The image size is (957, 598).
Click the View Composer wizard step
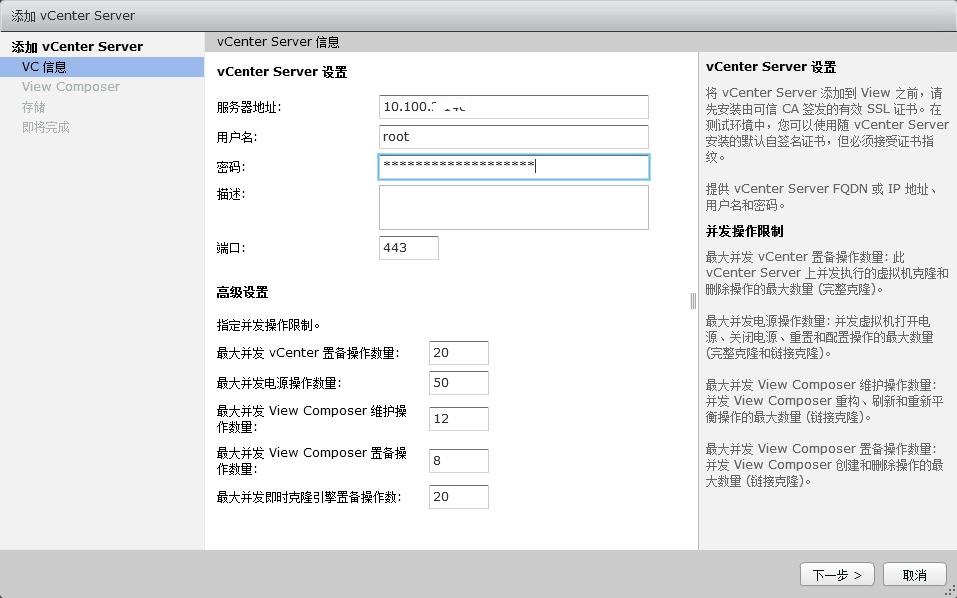tap(68, 86)
